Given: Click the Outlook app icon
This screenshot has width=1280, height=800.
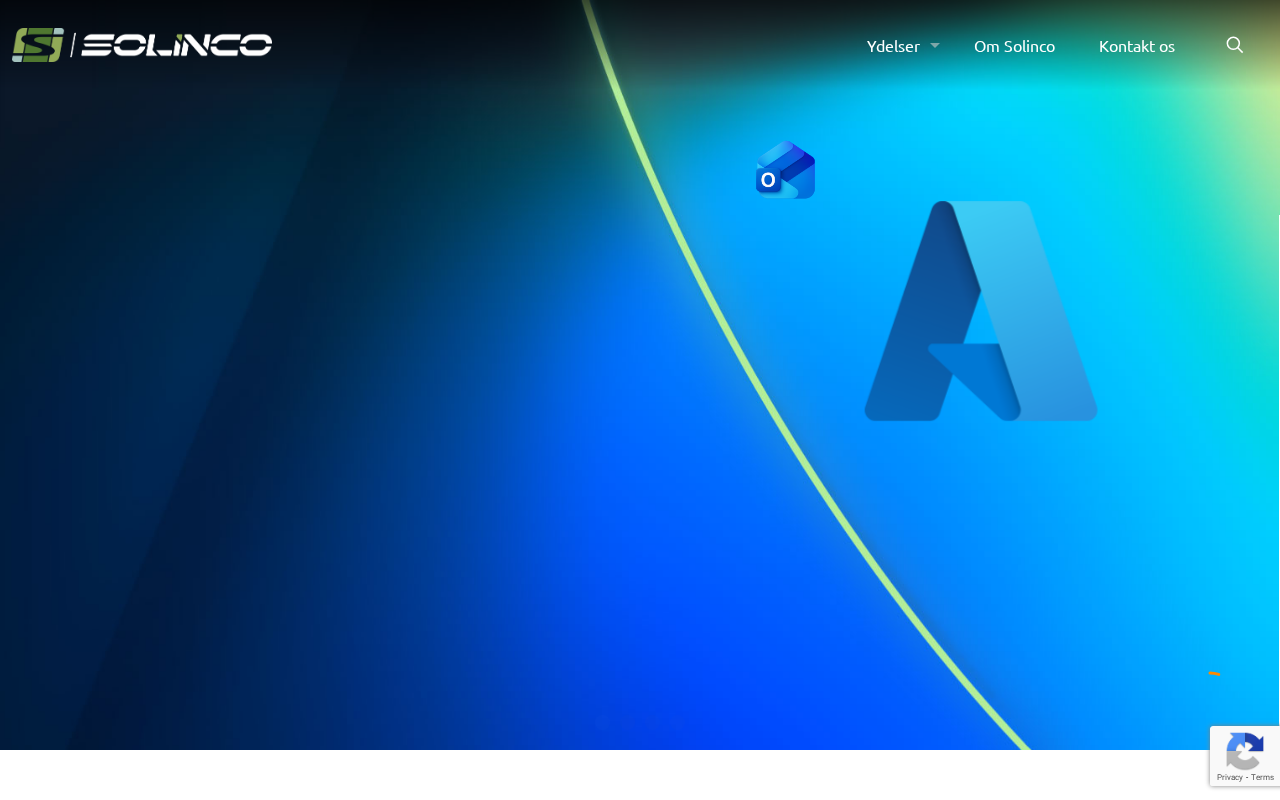Looking at the screenshot, I should click(785, 170).
